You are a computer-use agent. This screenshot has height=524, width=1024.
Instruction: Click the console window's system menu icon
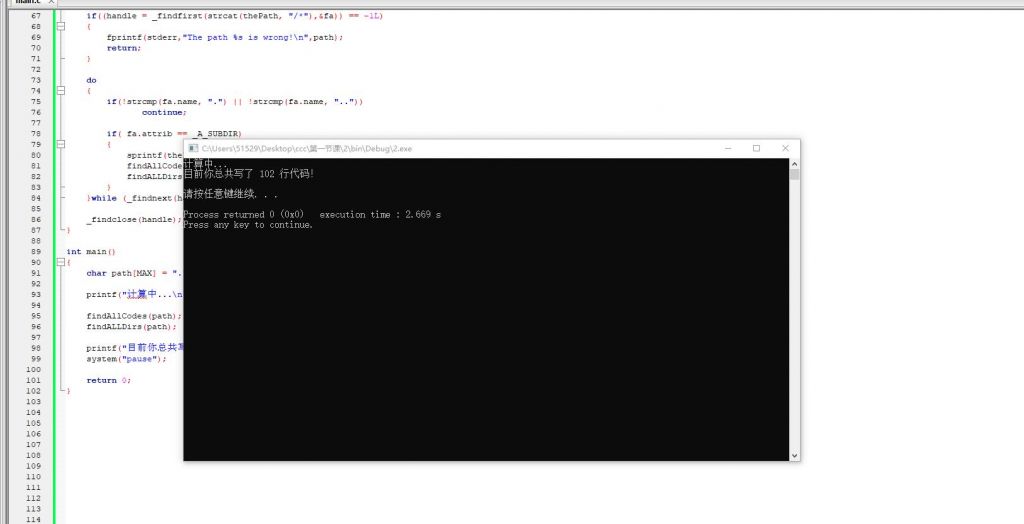193,148
